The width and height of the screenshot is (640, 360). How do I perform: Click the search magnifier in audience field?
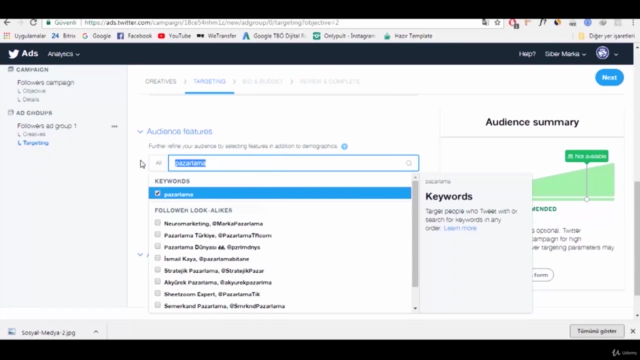pyautogui.click(x=409, y=163)
